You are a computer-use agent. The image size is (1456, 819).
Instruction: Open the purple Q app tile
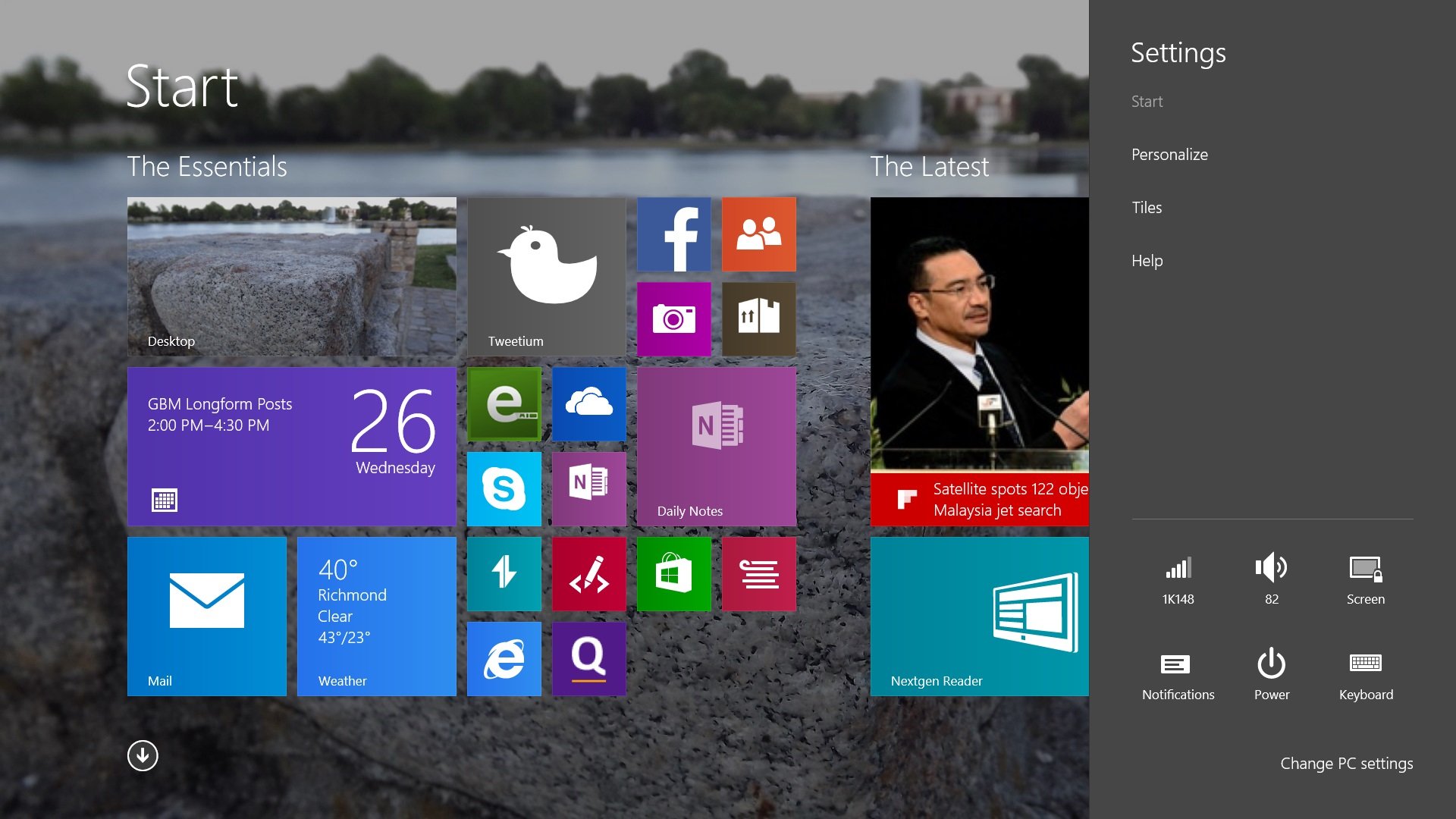click(589, 659)
